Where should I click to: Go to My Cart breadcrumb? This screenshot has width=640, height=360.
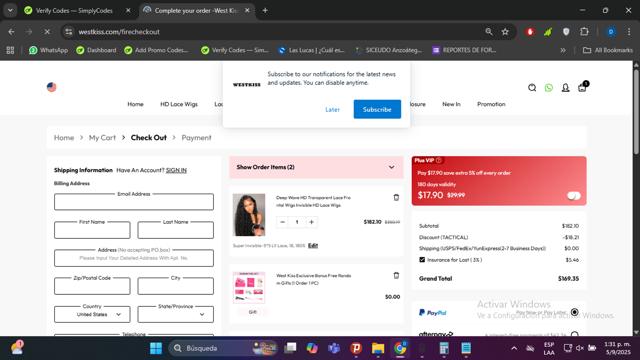(102, 138)
